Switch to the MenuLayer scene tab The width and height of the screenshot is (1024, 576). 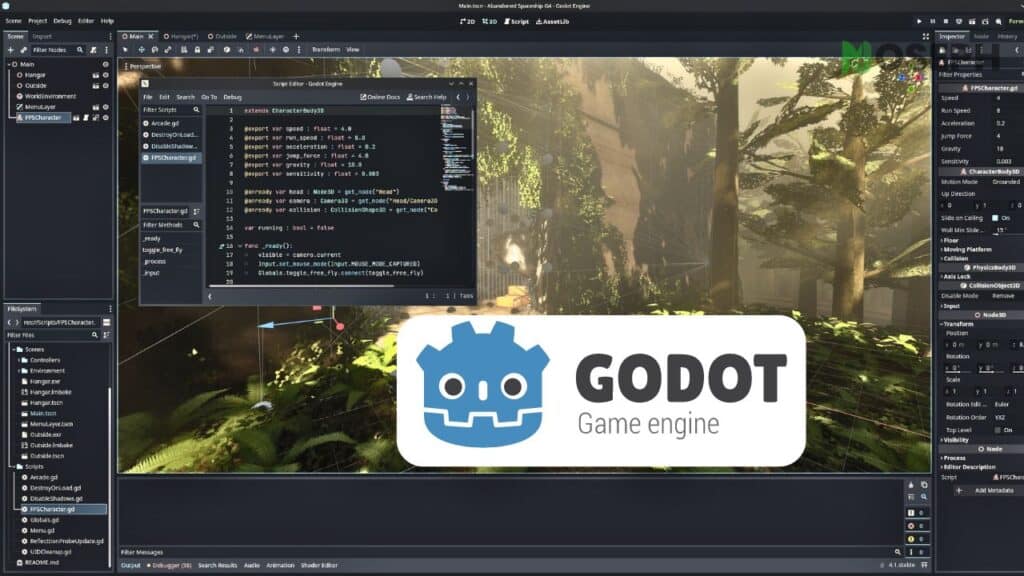(x=265, y=37)
